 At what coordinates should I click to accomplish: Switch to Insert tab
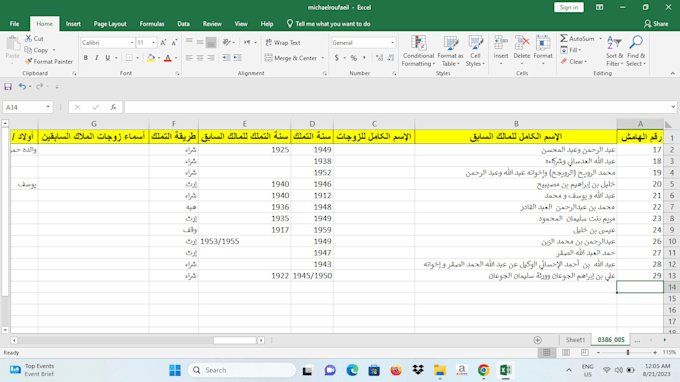[73, 24]
